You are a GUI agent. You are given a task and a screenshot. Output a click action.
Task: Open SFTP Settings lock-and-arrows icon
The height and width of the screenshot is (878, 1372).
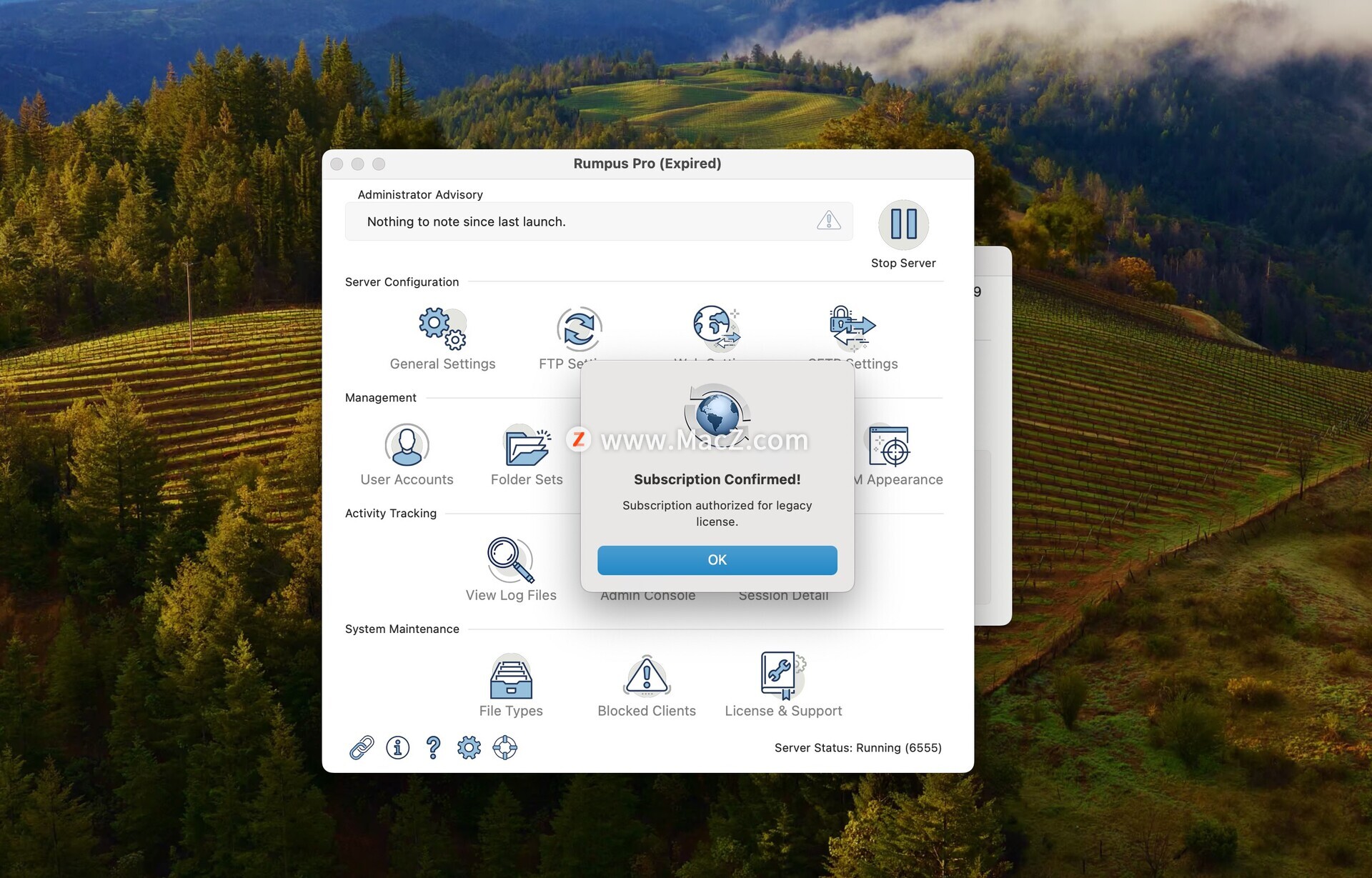point(852,328)
